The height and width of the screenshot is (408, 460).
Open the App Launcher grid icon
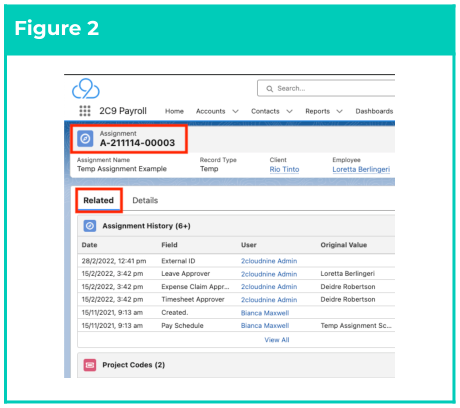[x=85, y=111]
